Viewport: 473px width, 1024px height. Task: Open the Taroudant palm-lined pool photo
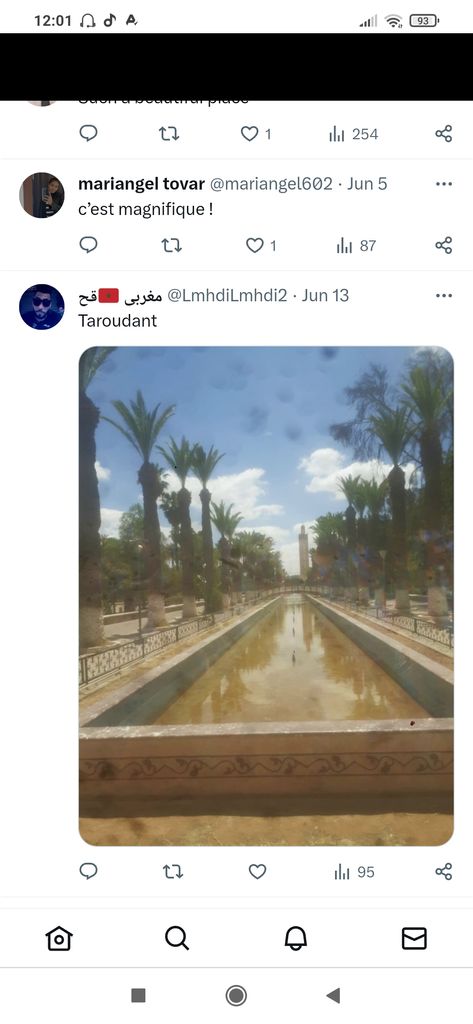(x=266, y=596)
